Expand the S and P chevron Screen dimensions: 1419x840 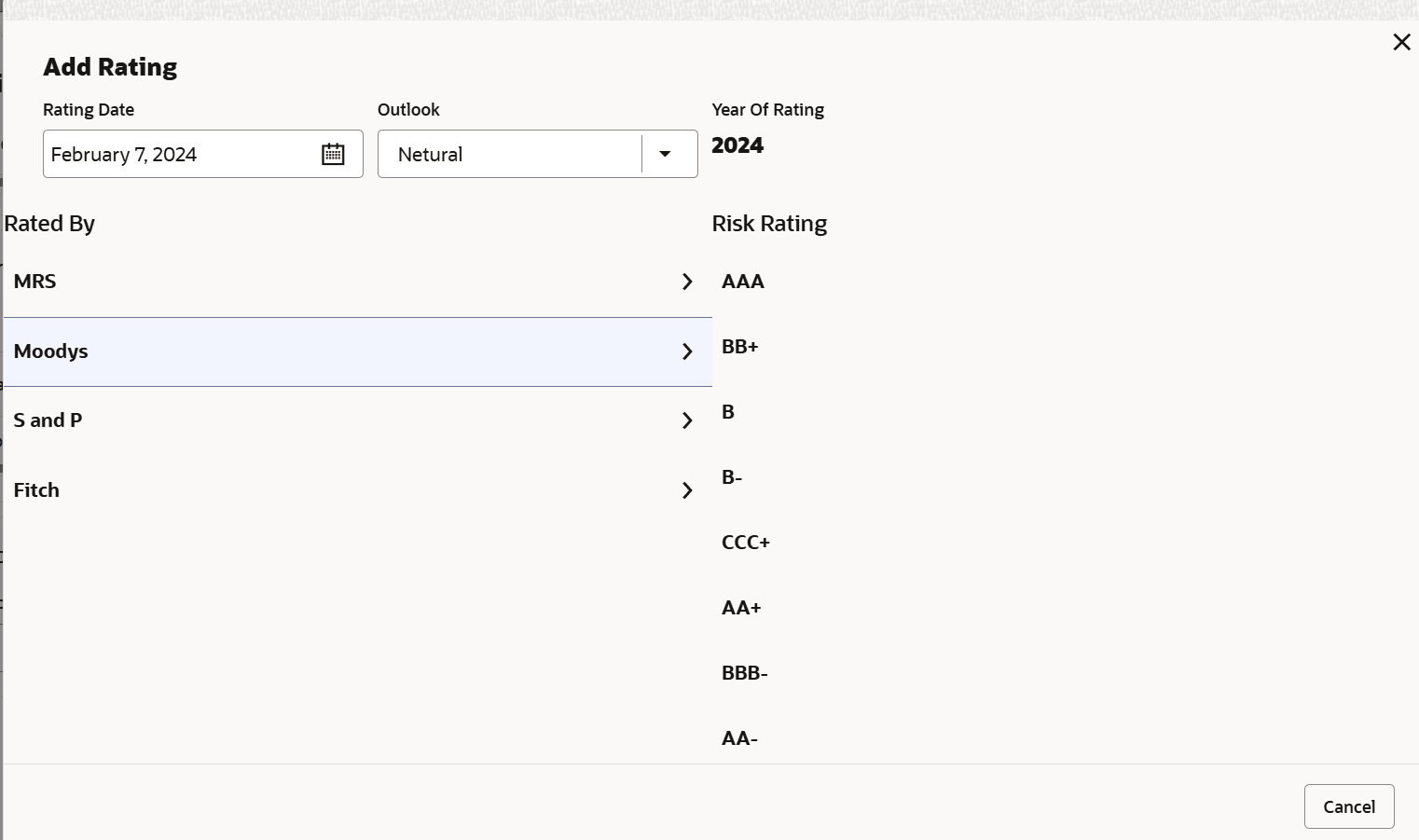[x=687, y=420]
